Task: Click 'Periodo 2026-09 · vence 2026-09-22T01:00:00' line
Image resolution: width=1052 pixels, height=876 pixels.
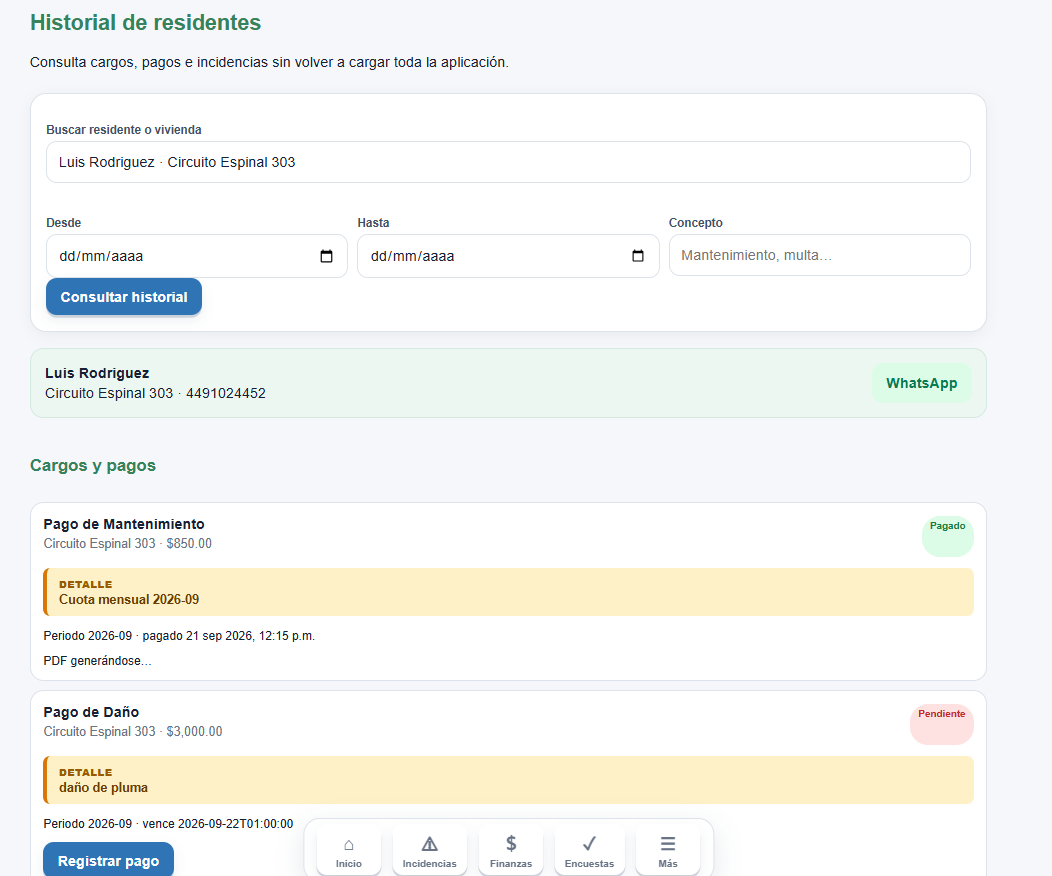Action: pyautogui.click(x=168, y=824)
